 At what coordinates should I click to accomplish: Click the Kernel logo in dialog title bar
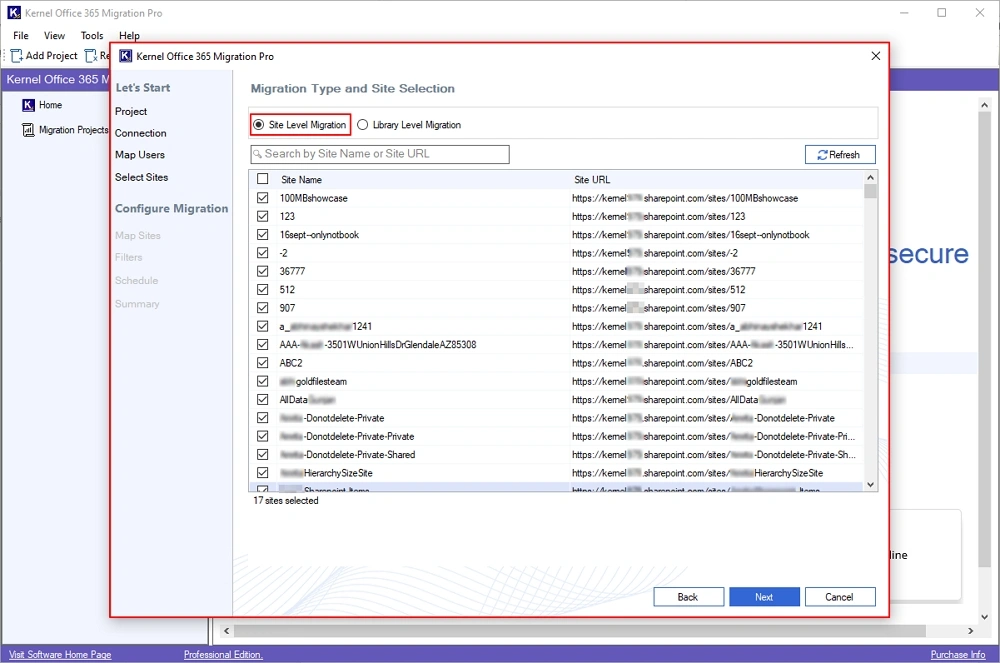click(x=126, y=56)
